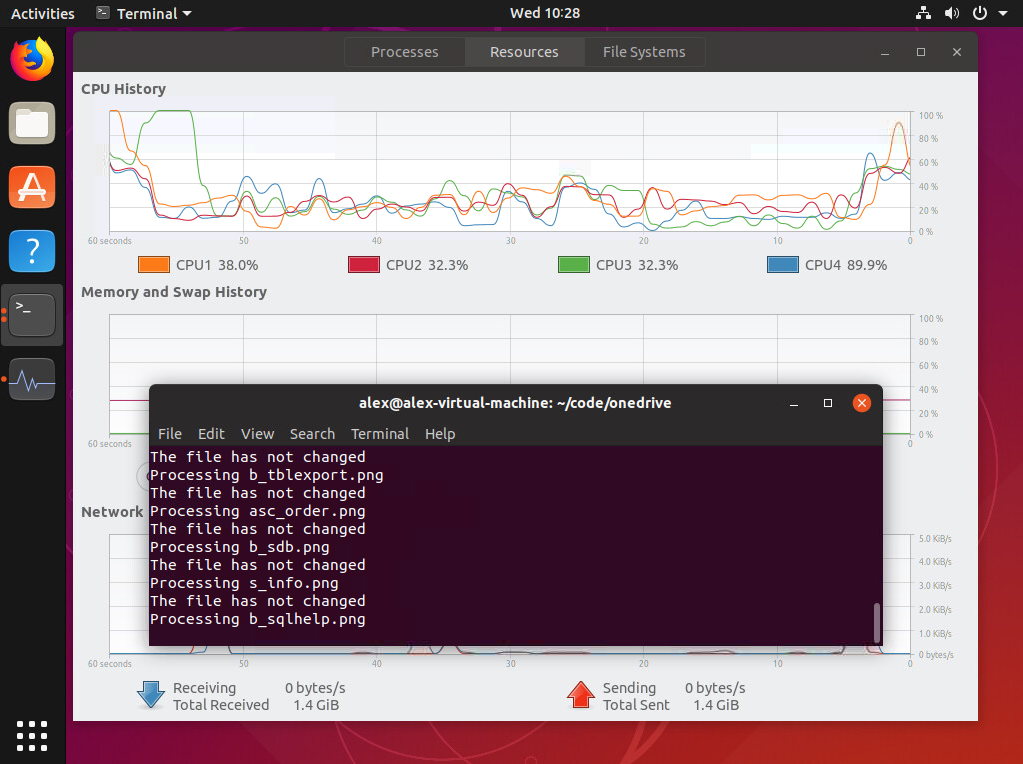
Task: Switch to the Processes tab
Action: (404, 51)
